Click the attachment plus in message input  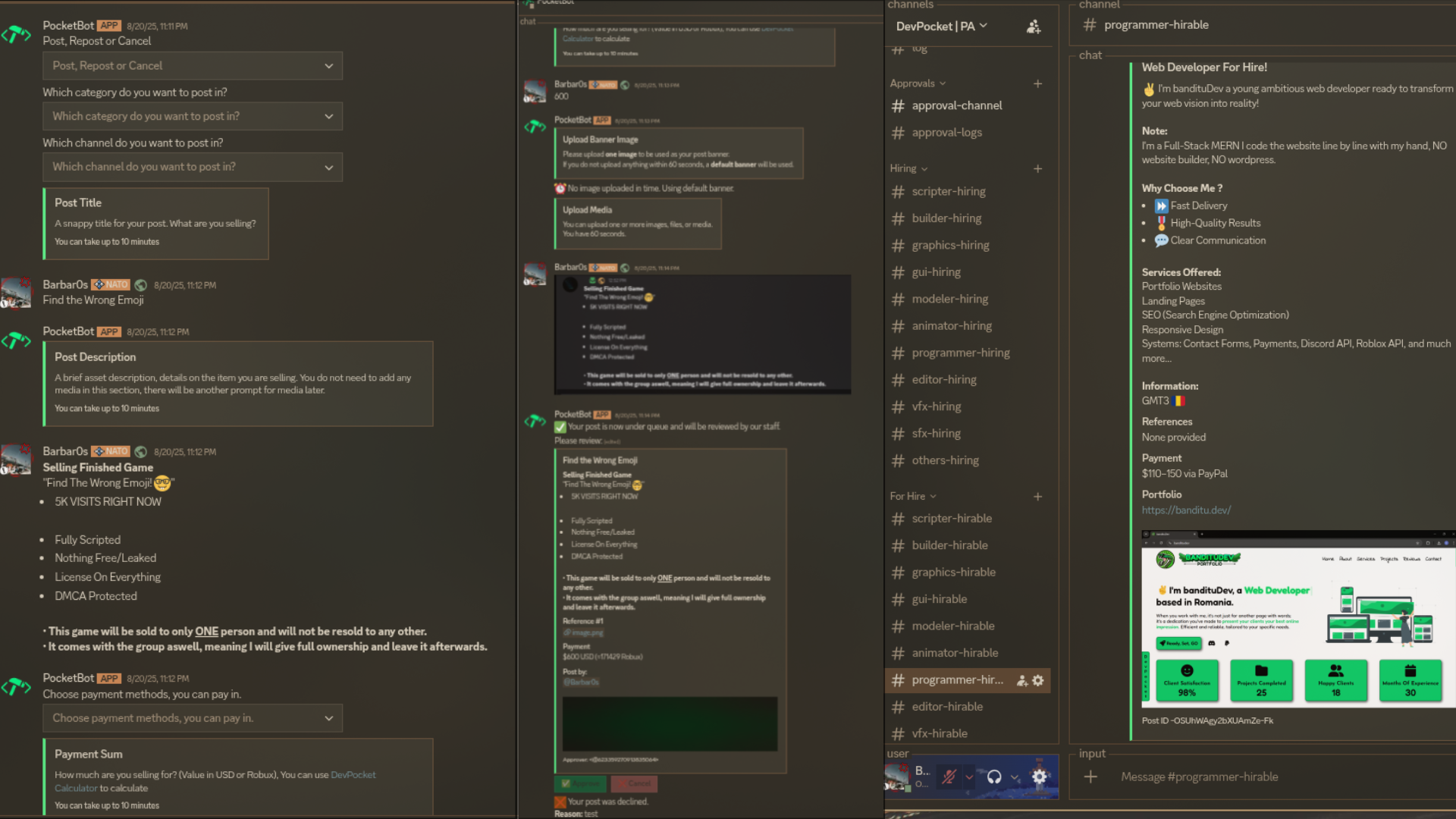(x=1090, y=777)
